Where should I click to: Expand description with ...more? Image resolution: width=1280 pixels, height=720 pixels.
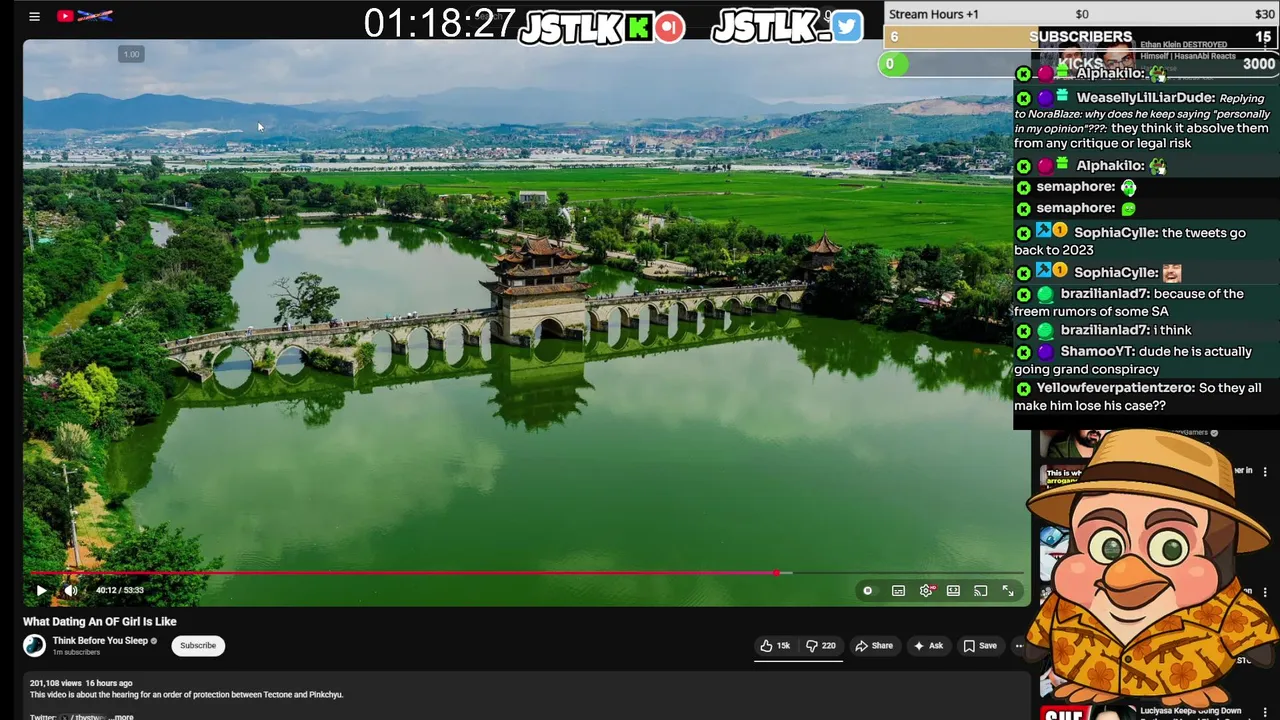(x=122, y=716)
